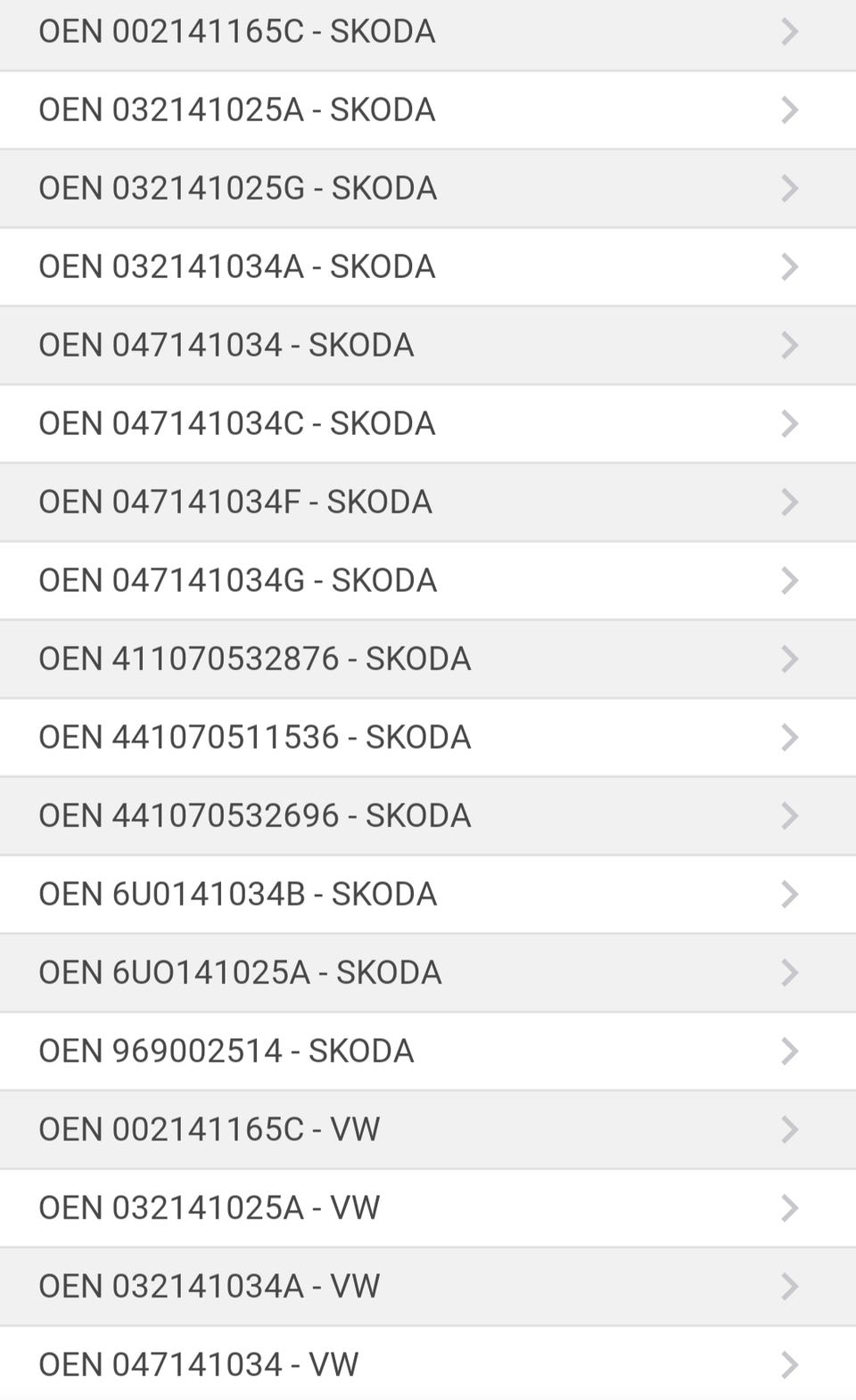This screenshot has height=1400, width=856.
Task: Open OEN 6UO141025A - SKODA row
Action: (x=240, y=973)
